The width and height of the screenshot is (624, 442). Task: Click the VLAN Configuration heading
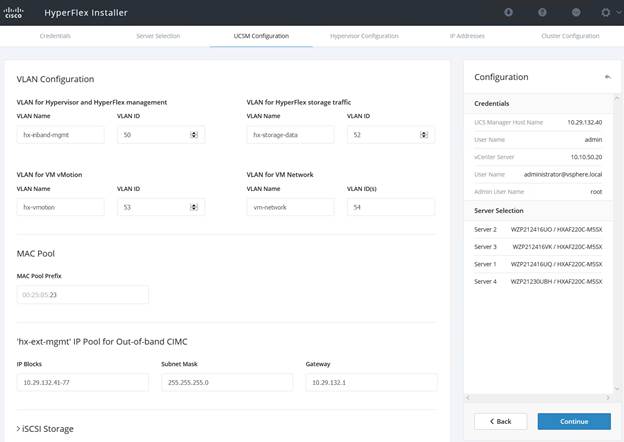(55, 79)
